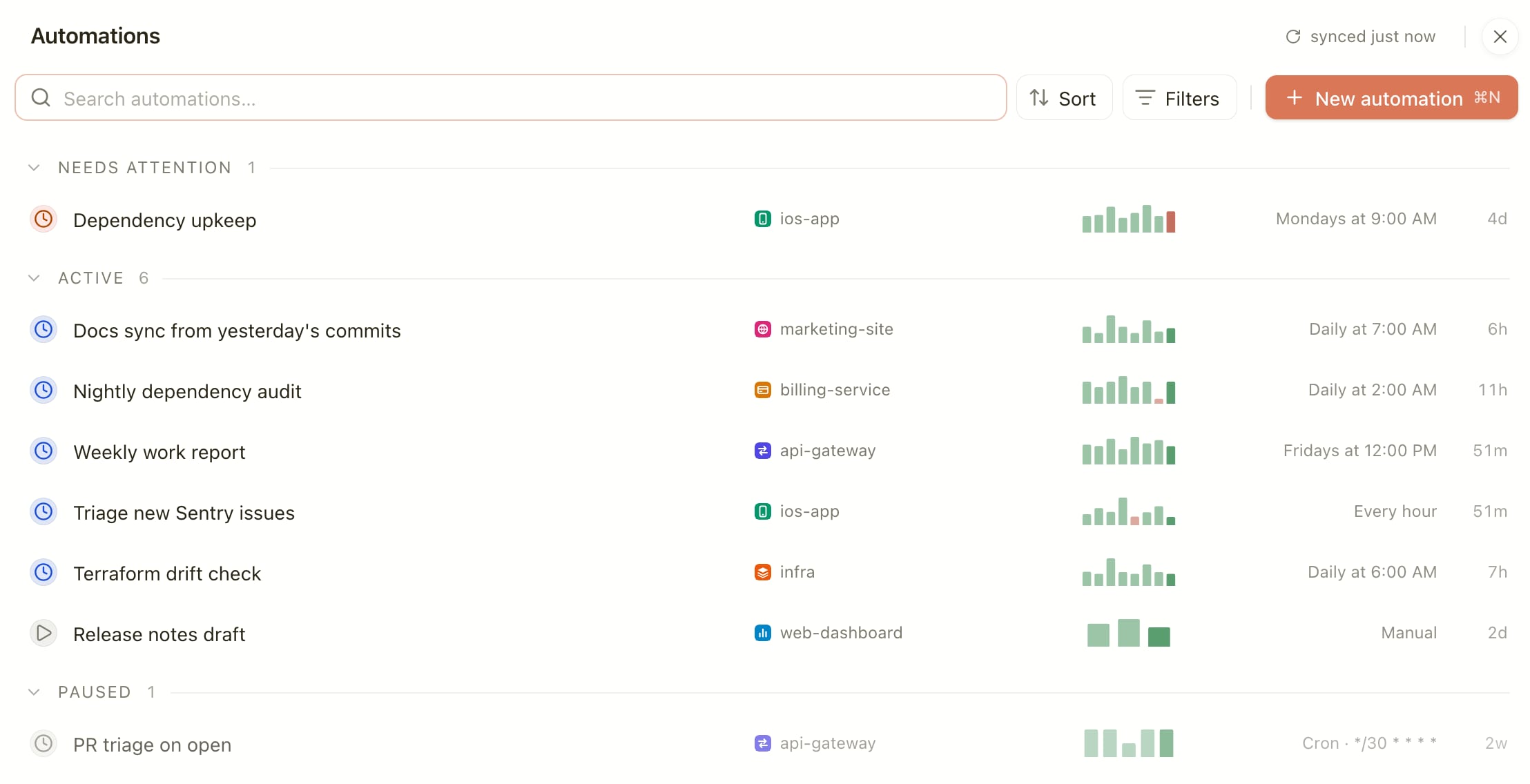The width and height of the screenshot is (1530, 784).
Task: Click the infra repo icon
Action: pyautogui.click(x=762, y=573)
